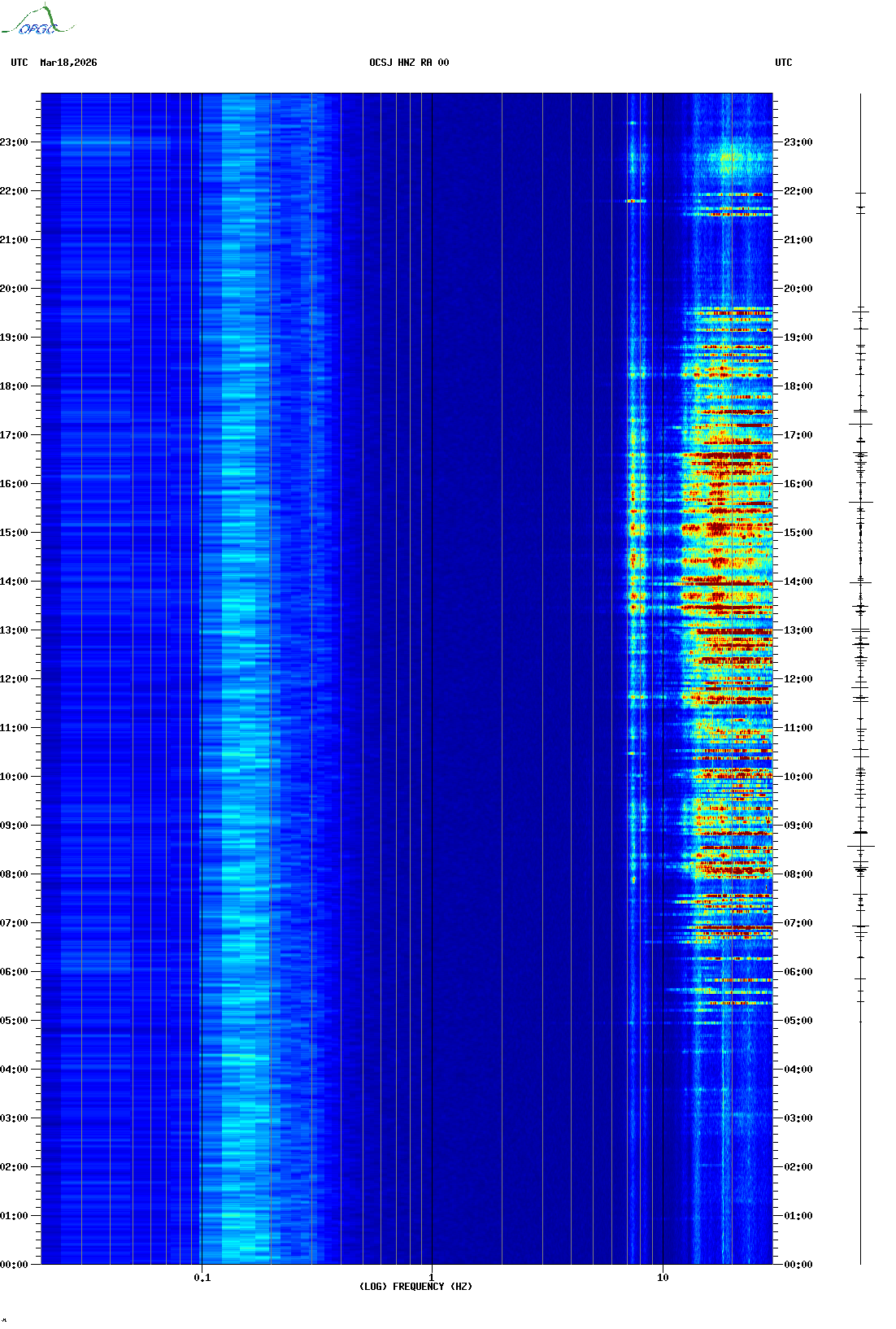Screen dimensions: 896x1329
Task: Click left-axis time label 08:00
Action: [14, 874]
